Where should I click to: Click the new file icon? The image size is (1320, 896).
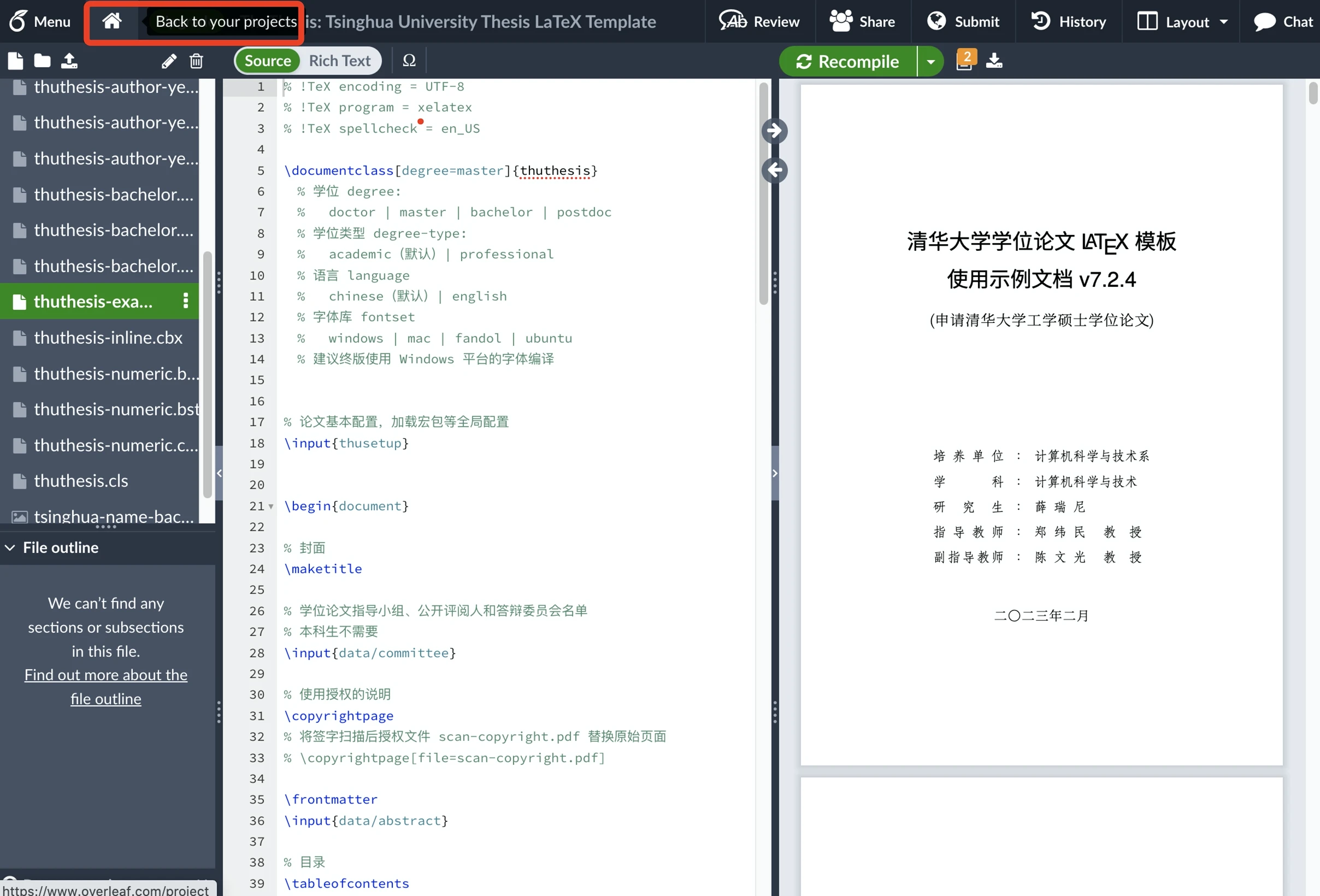(16, 61)
